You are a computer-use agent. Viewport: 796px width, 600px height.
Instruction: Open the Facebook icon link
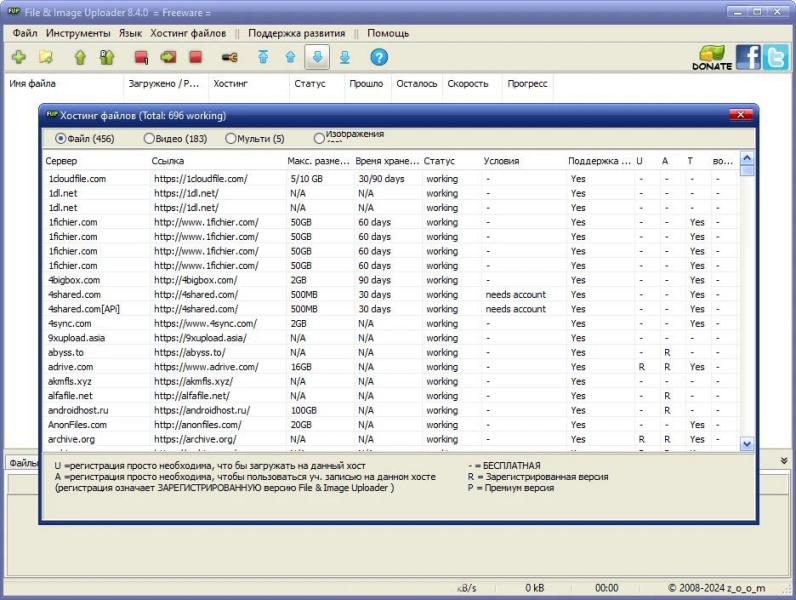point(748,57)
